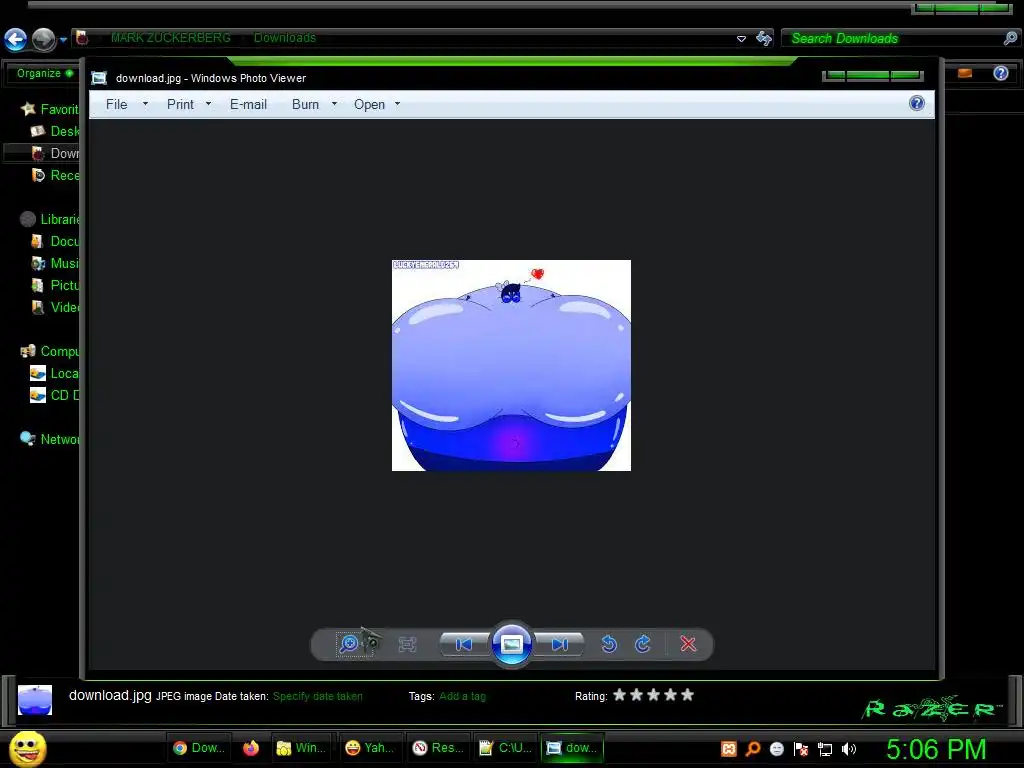This screenshot has width=1024, height=768.
Task: Select Local Disk in navigation pane
Action: pyautogui.click(x=55, y=374)
